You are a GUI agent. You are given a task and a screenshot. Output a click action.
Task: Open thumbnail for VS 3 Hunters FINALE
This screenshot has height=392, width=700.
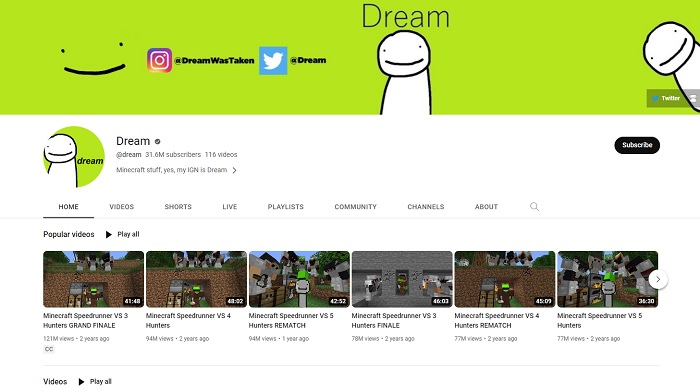(402, 279)
